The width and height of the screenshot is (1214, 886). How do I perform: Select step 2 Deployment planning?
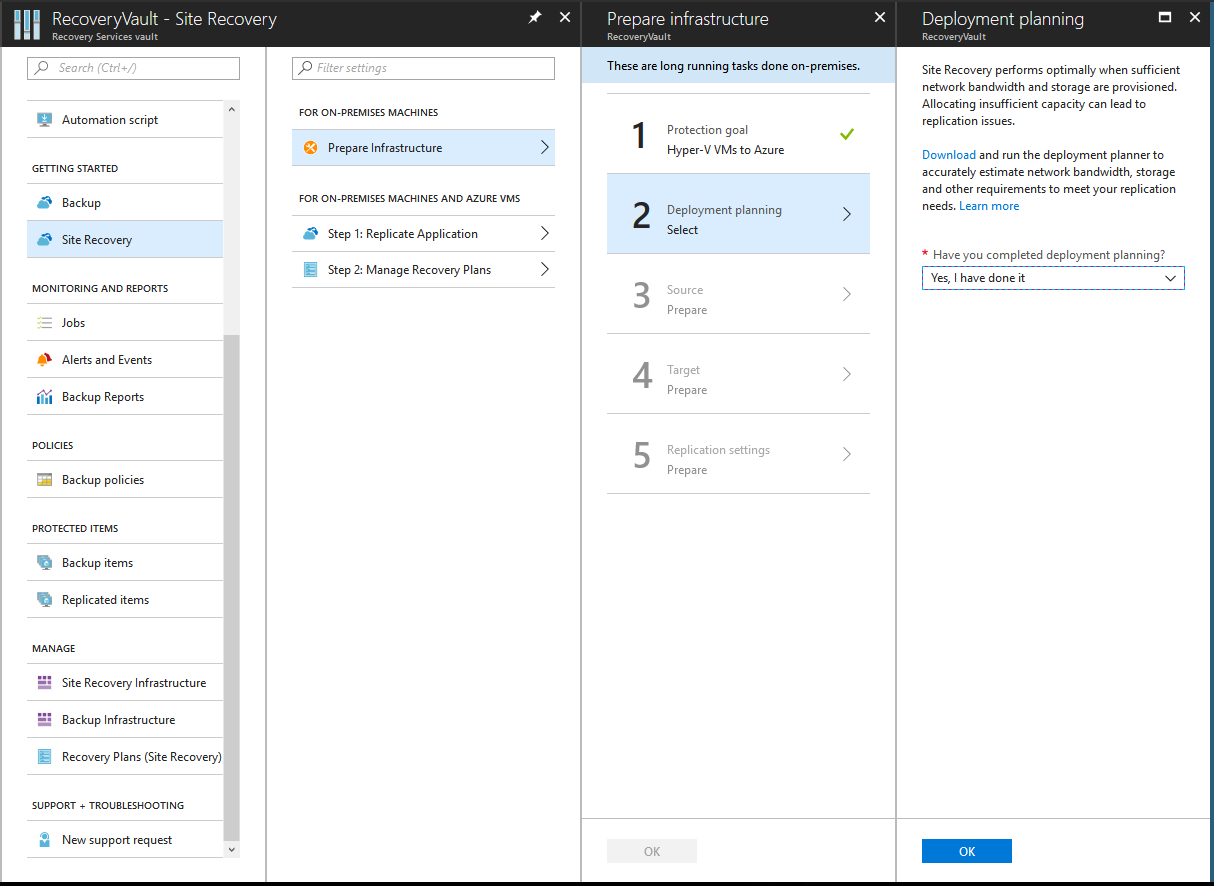[738, 214]
